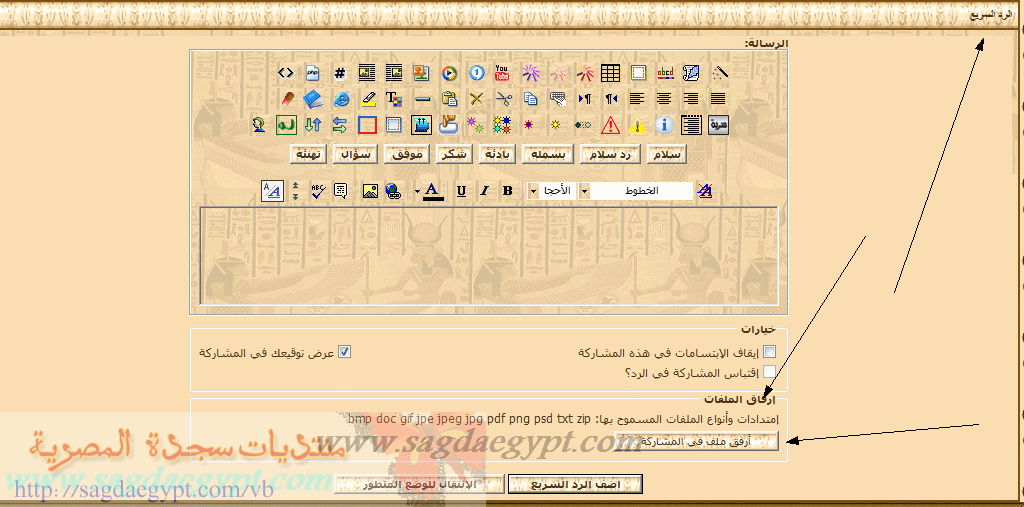Screen dimensions: 1024x507
Task: Insert a table using the grid icon
Action: point(610,73)
